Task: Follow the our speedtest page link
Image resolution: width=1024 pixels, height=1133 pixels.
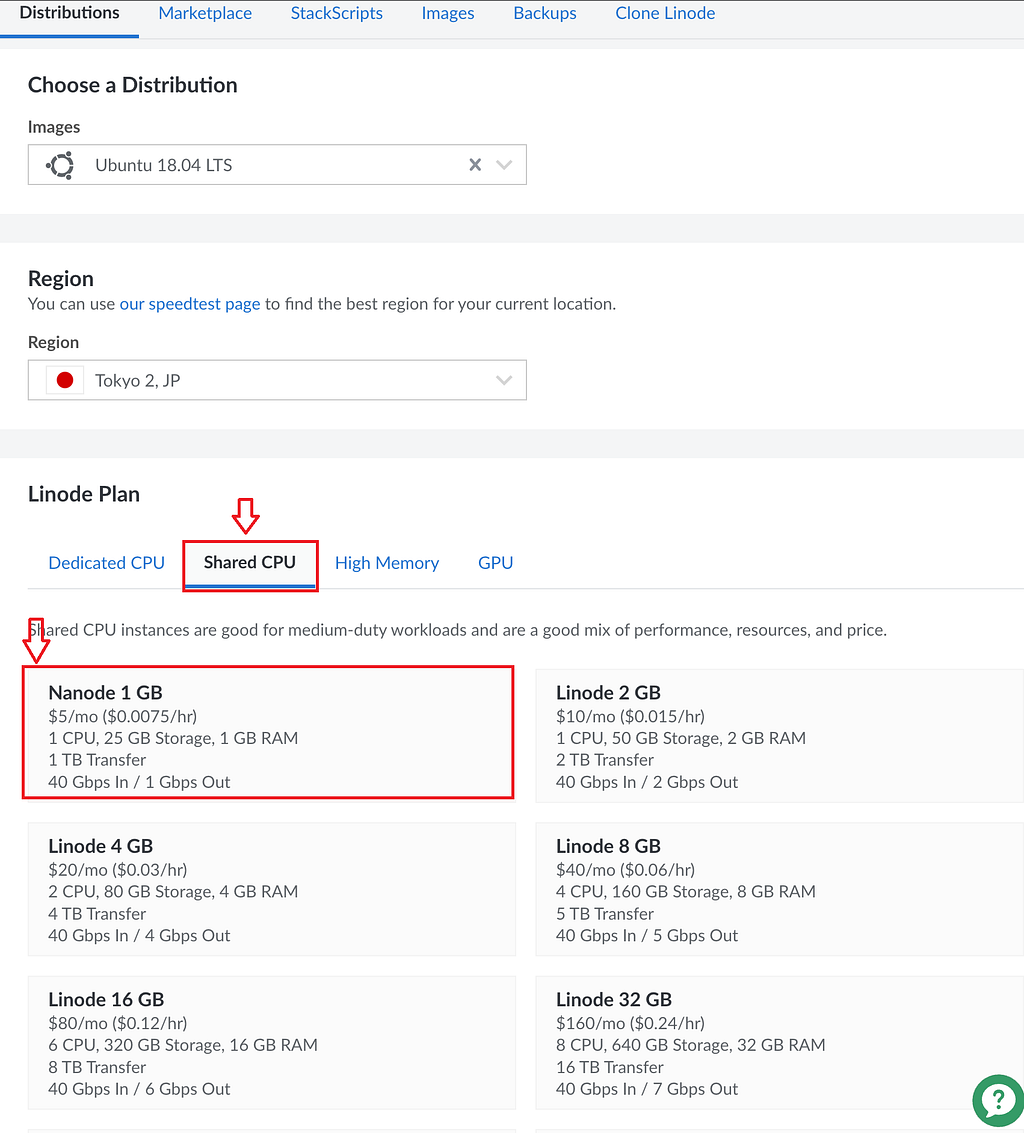Action: [x=190, y=304]
